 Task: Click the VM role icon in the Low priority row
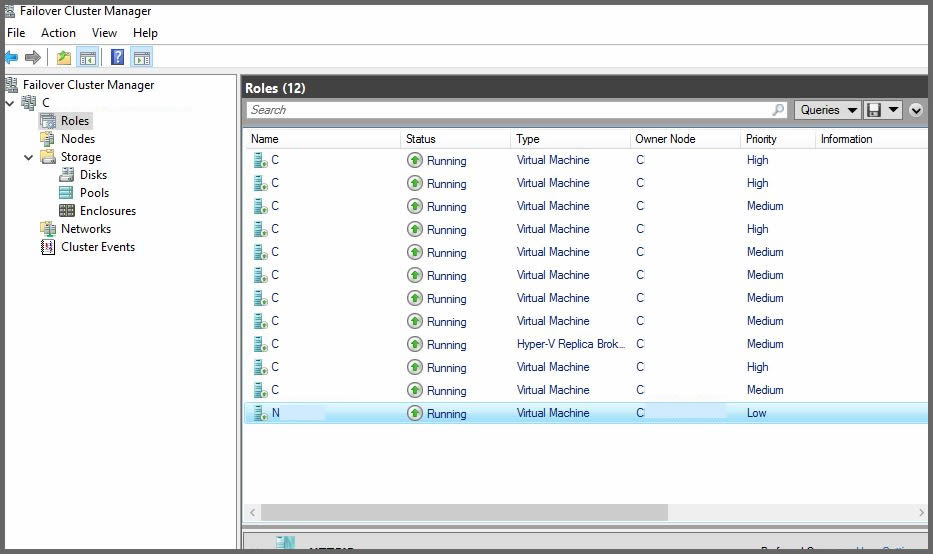tap(261, 413)
